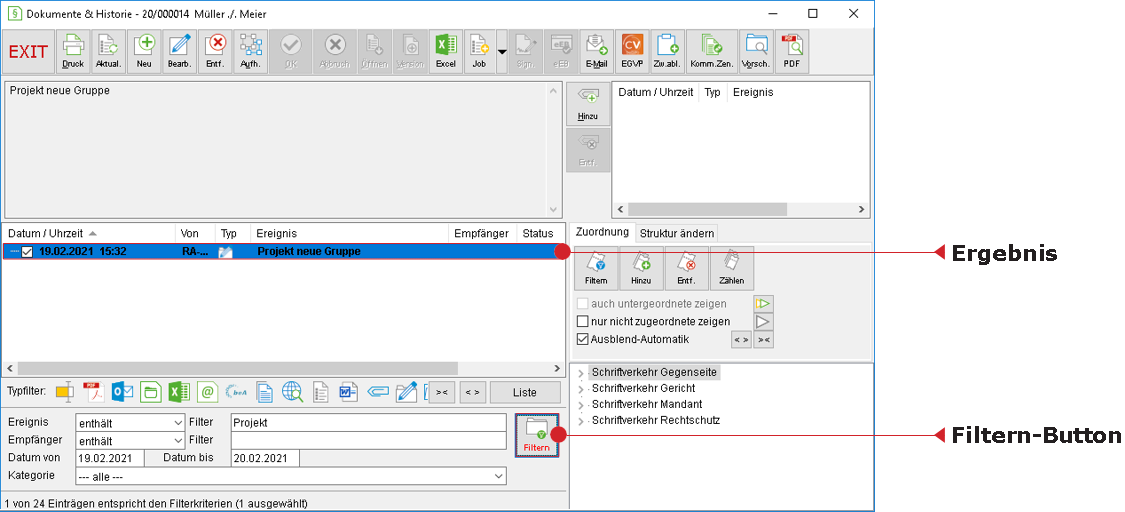Viewport: 1125px width, 512px height.
Task: Open the EGVP tool
Action: (632, 52)
